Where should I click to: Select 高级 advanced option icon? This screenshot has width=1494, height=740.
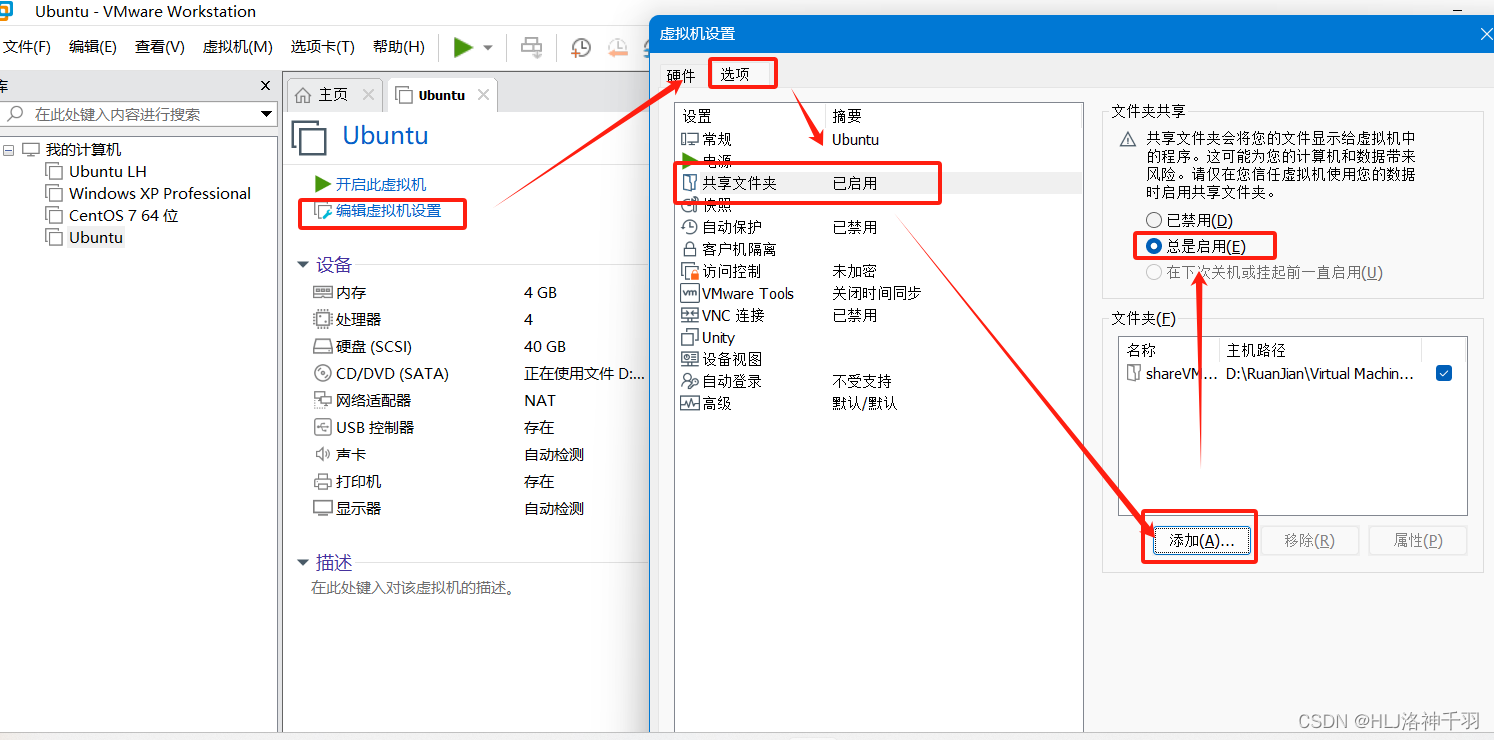[690, 403]
